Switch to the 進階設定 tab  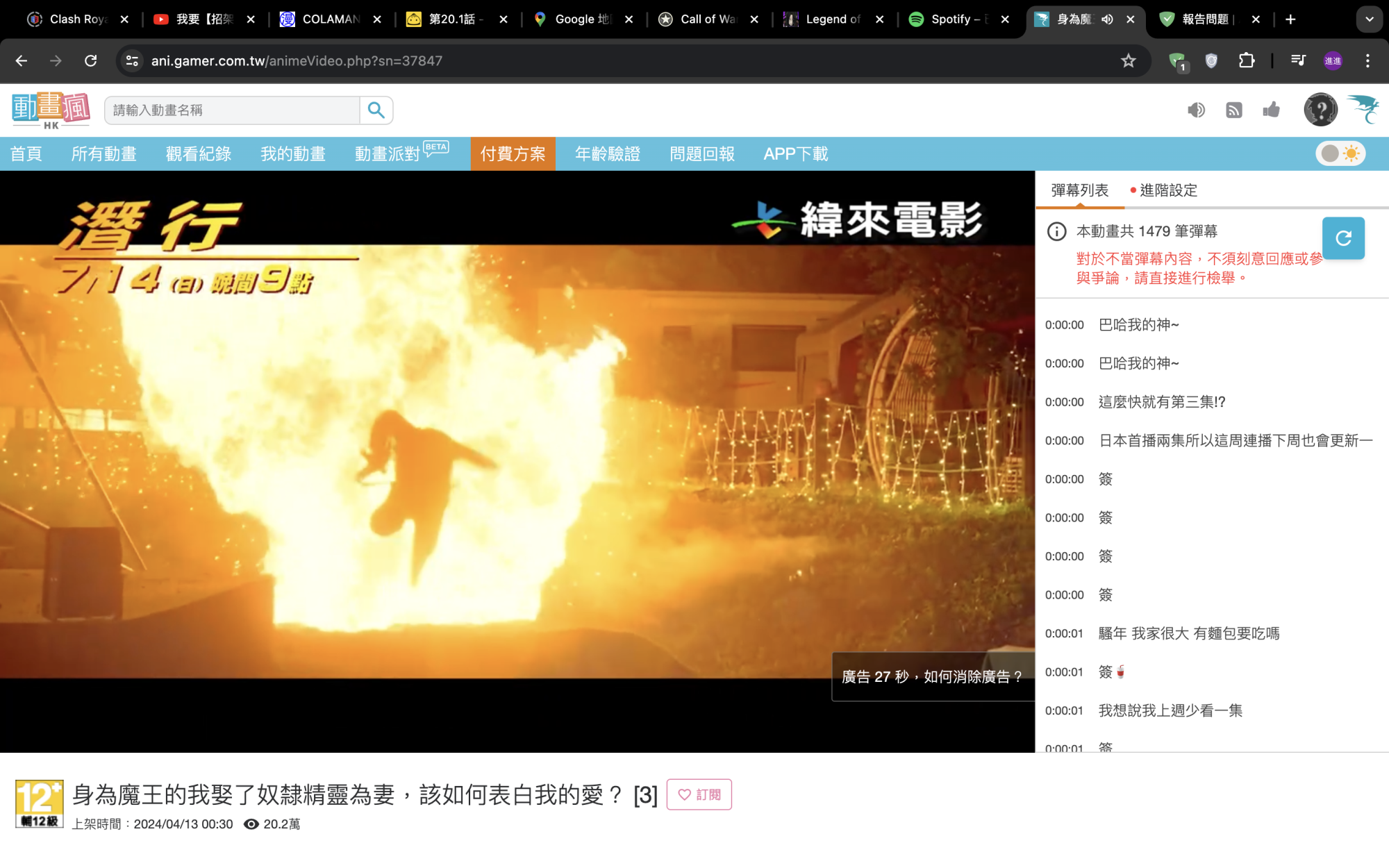coord(1167,190)
